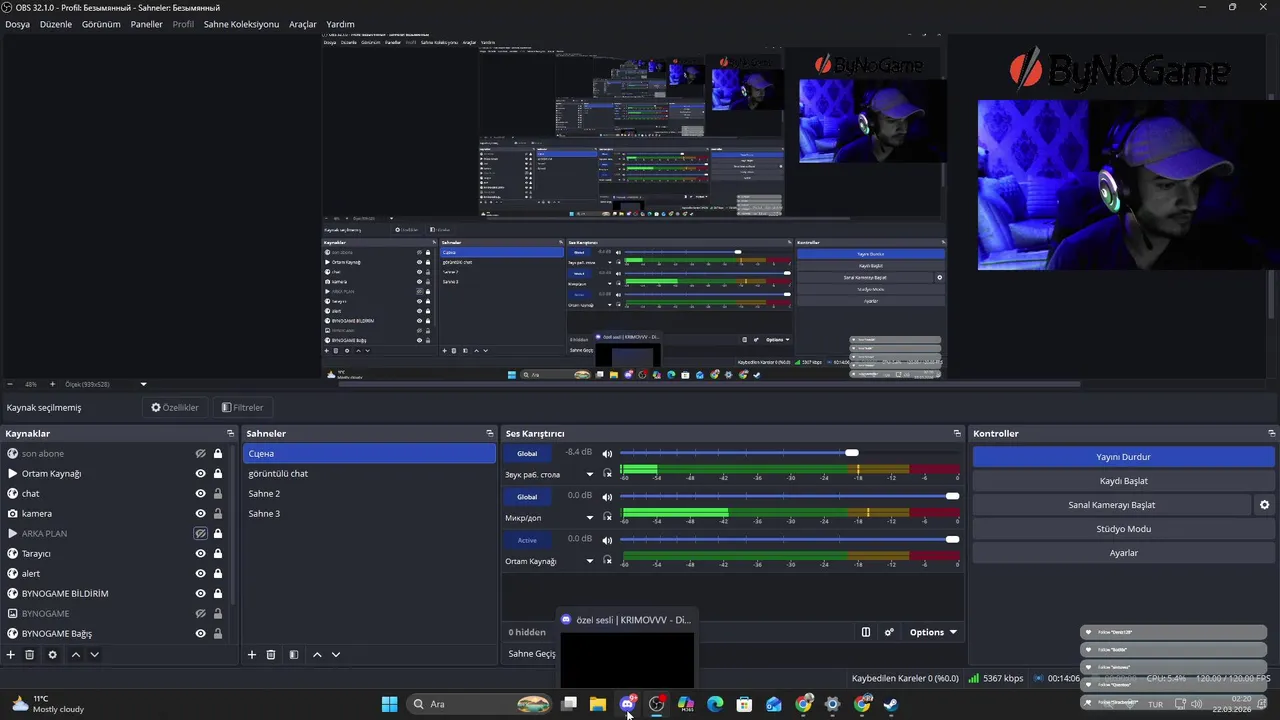Screen dimensions: 1280x720
Task: Undock the Sahneler panel
Action: click(x=490, y=434)
